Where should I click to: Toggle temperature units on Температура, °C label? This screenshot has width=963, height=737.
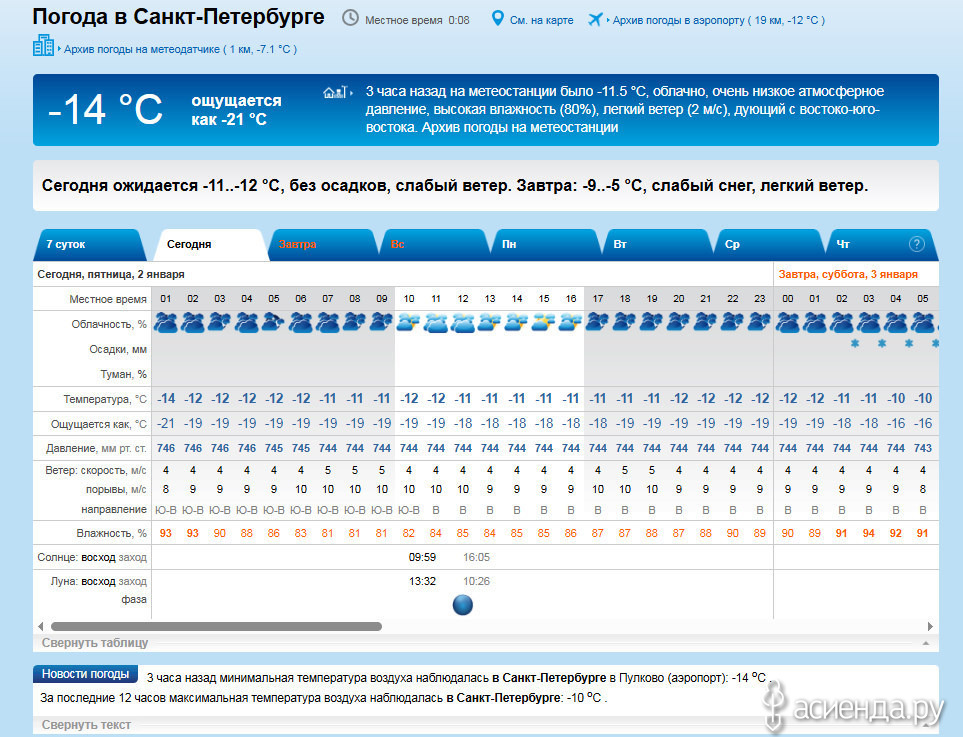[105, 398]
